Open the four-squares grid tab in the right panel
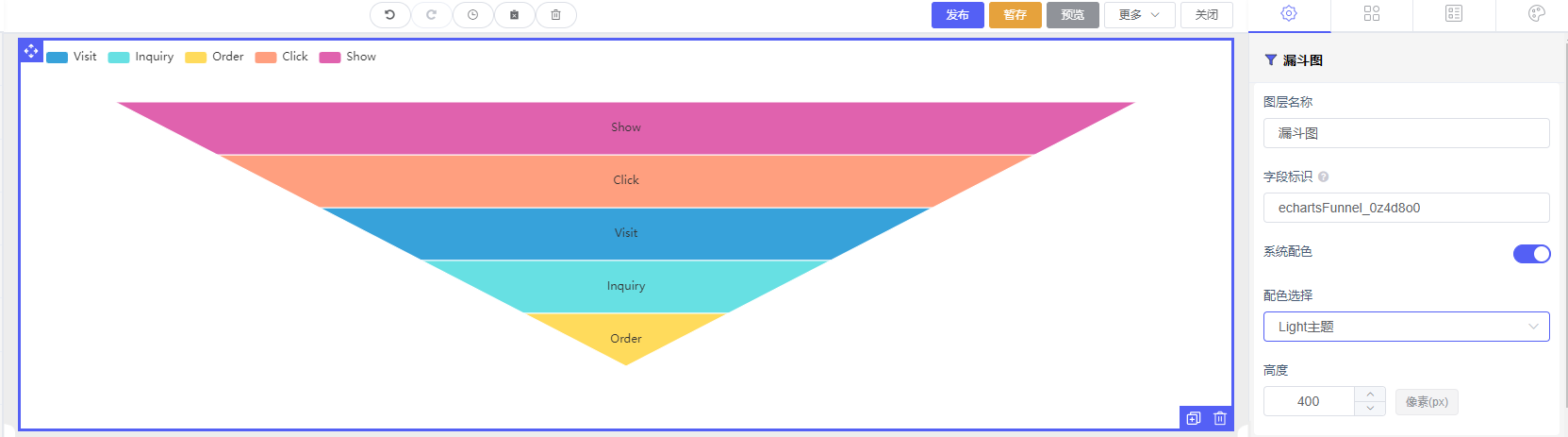The height and width of the screenshot is (437, 1568). (x=1372, y=13)
